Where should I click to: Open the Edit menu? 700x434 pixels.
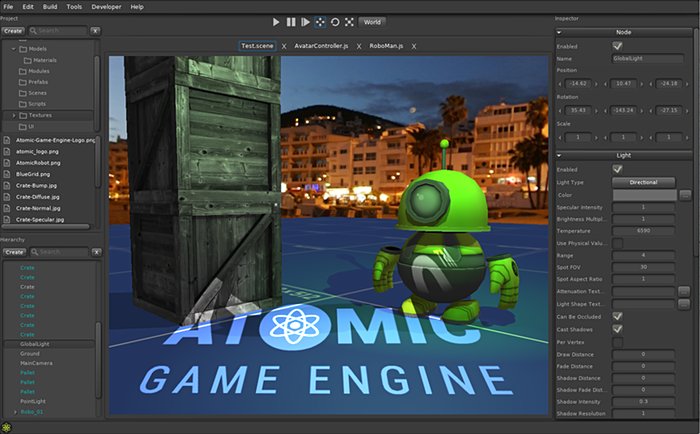click(x=28, y=7)
